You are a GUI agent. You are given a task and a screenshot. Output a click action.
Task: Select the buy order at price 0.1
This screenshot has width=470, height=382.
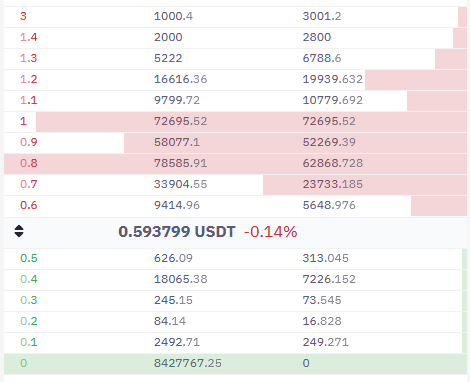[x=235, y=342]
